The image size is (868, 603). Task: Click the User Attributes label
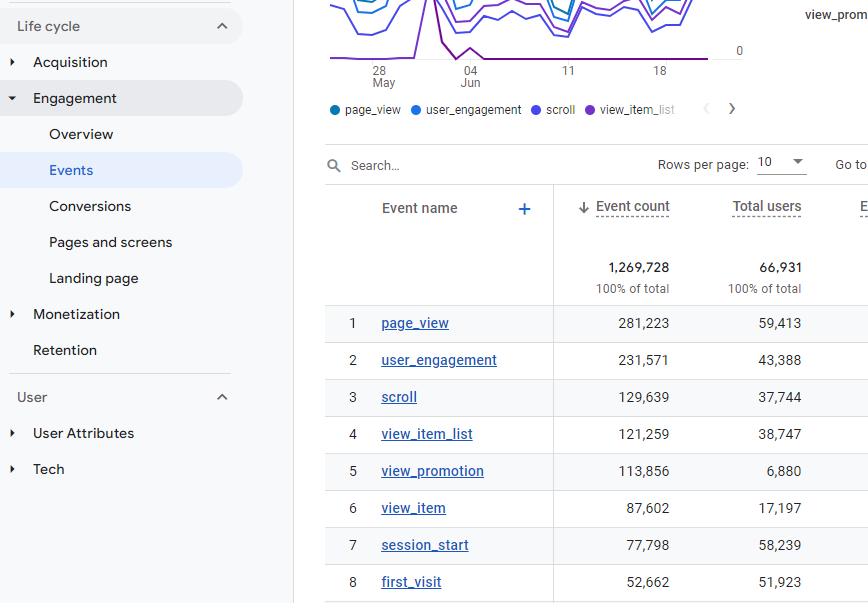click(x=84, y=433)
